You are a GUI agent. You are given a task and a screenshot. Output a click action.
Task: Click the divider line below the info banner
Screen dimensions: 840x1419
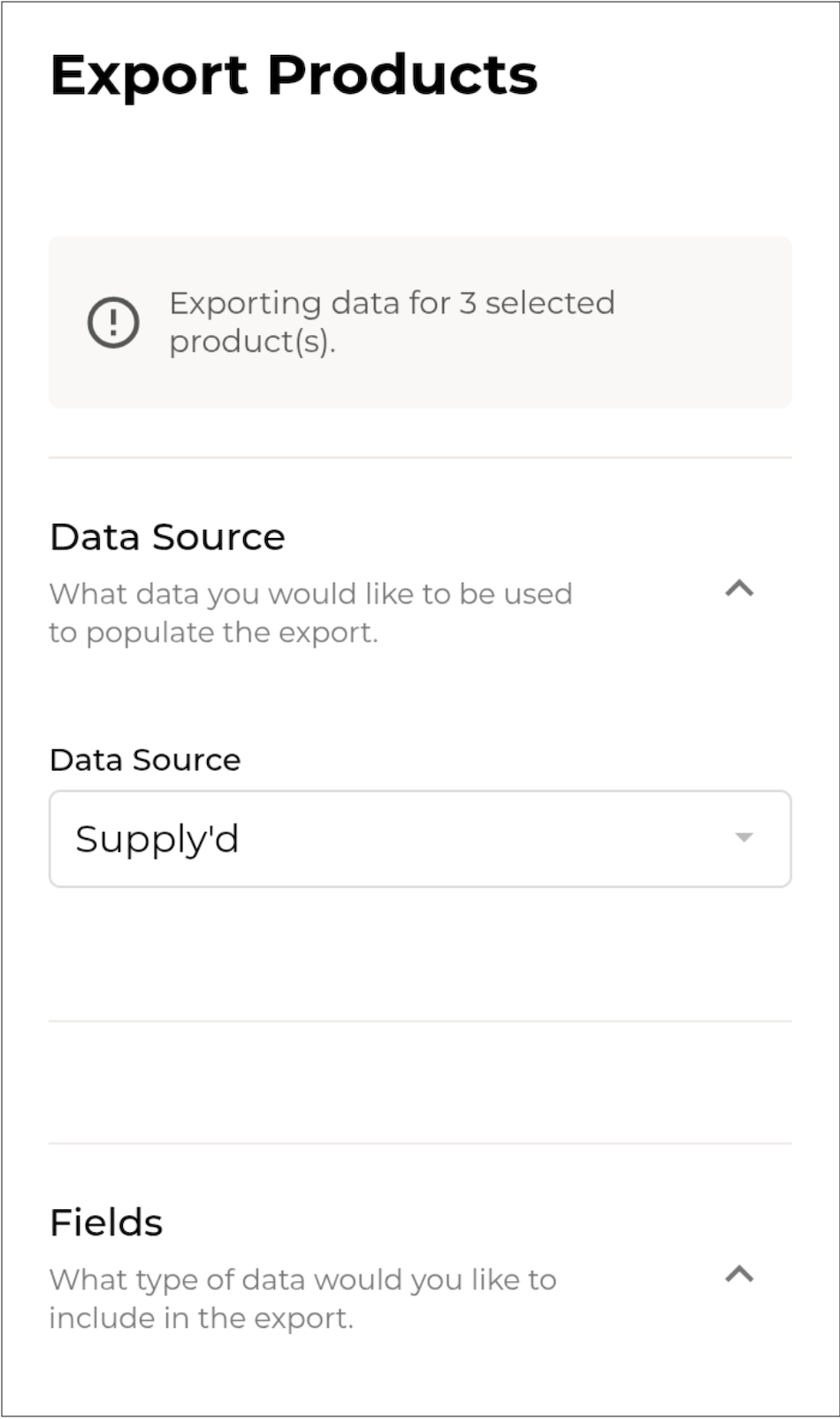pos(420,458)
